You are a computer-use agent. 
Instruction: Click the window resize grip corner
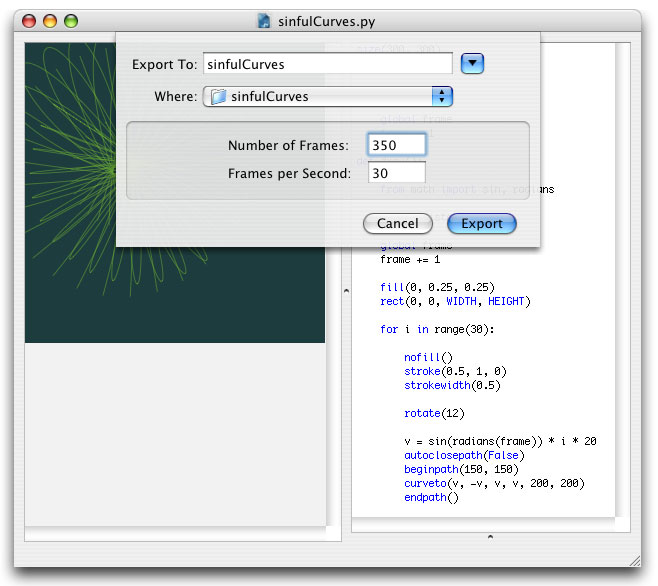pos(634,561)
